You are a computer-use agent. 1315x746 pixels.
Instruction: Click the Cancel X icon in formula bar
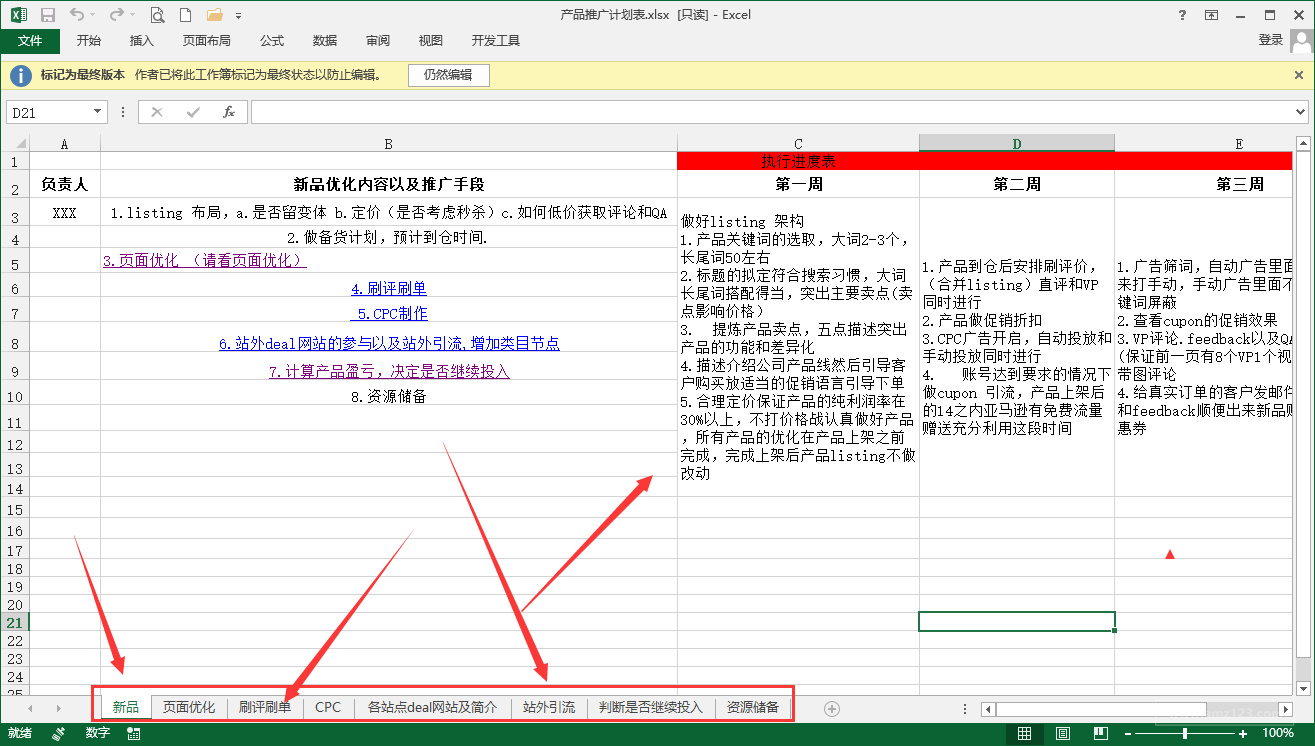(157, 112)
